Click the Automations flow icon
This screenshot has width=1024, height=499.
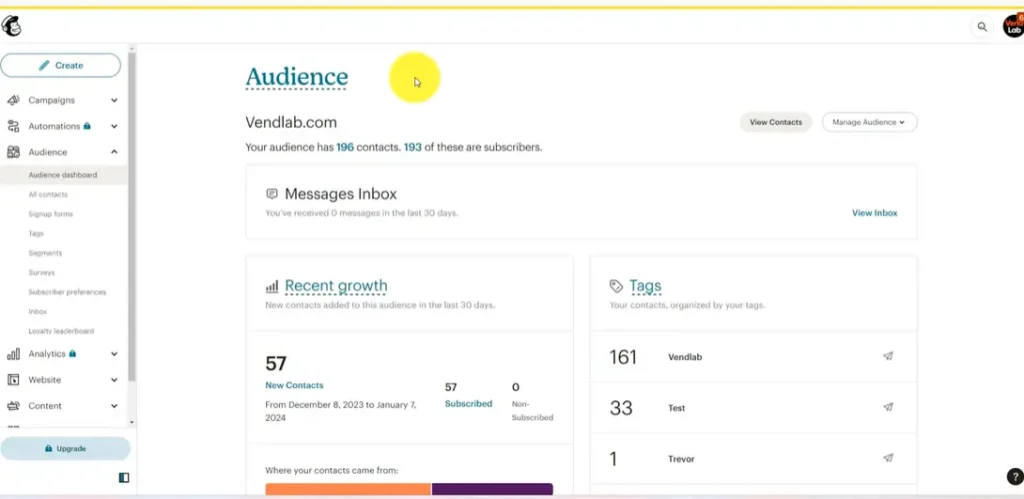pyautogui.click(x=13, y=126)
